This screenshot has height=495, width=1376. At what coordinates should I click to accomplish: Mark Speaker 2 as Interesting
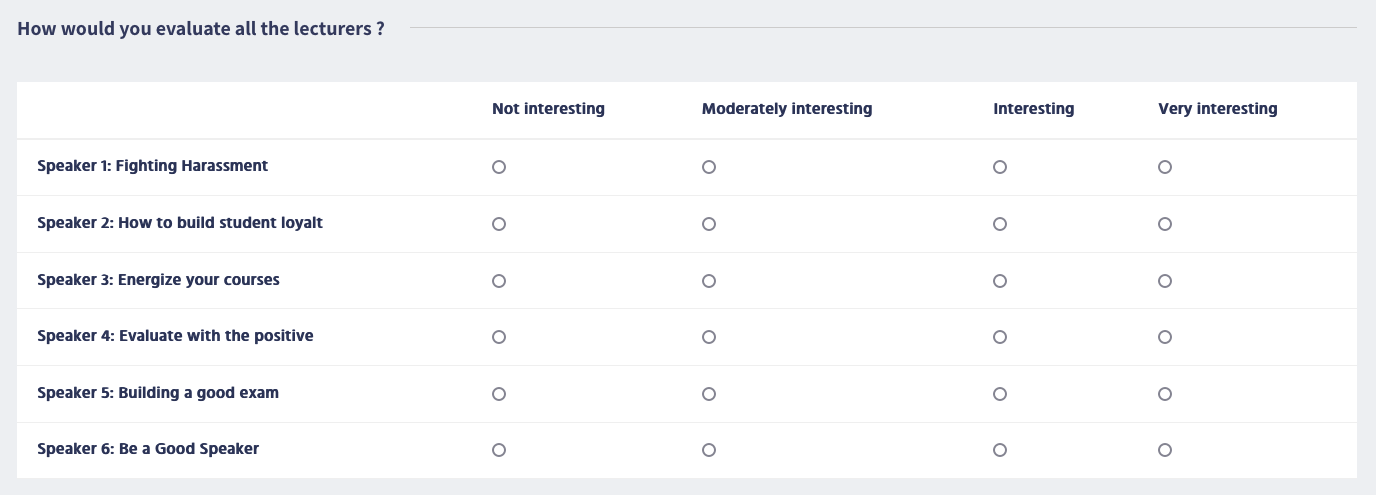point(1000,224)
